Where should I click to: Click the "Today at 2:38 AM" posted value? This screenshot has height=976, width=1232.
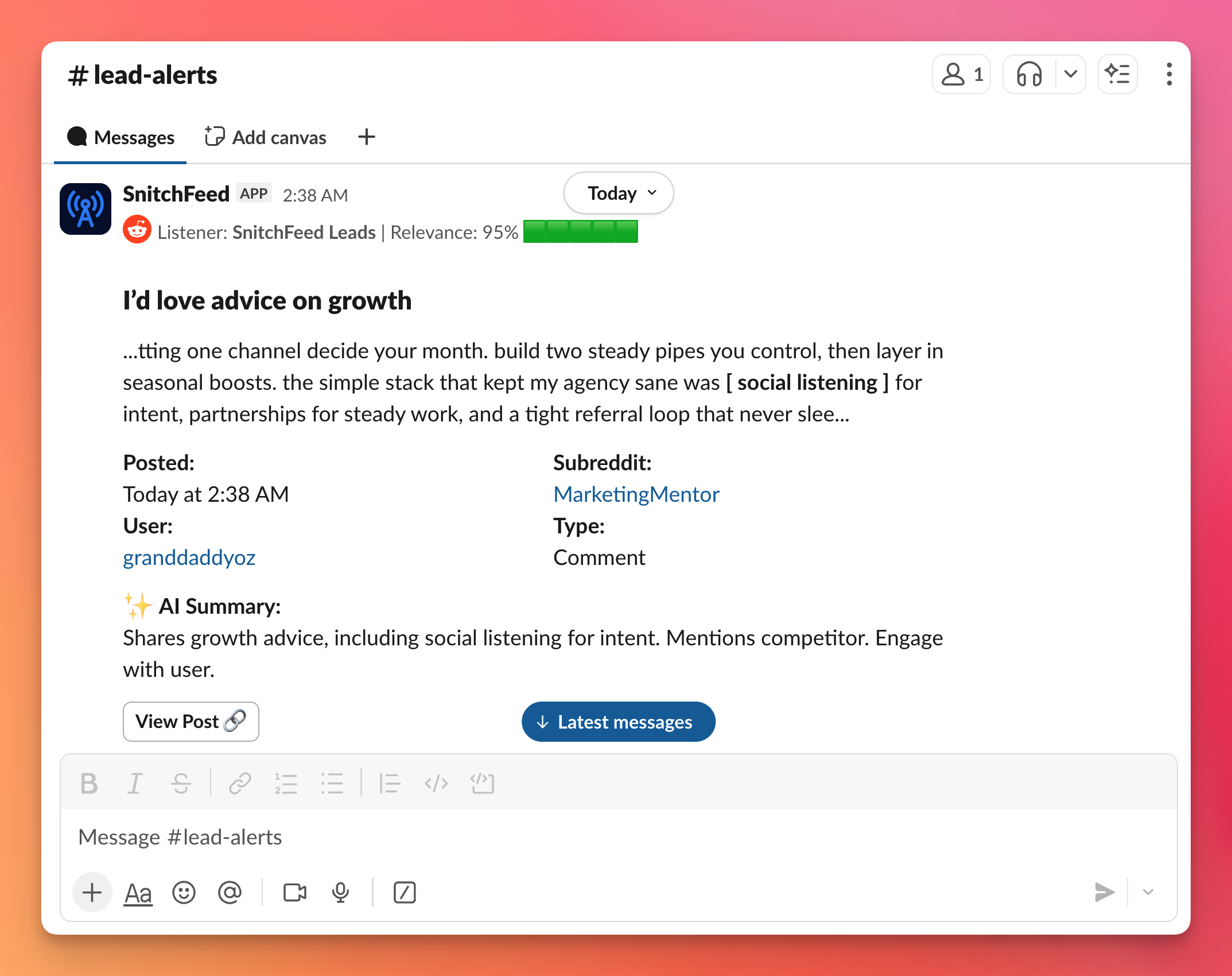205,494
